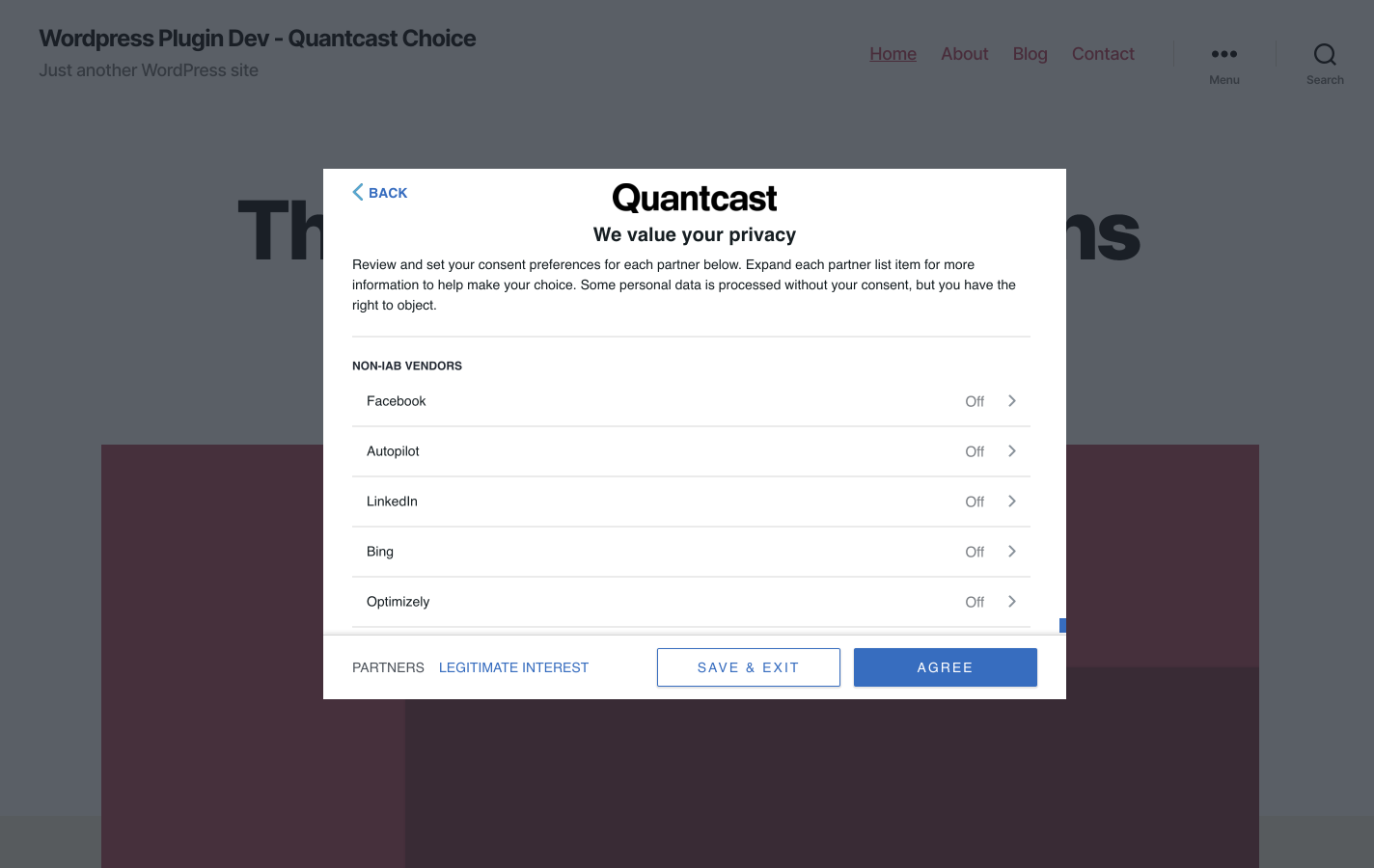The width and height of the screenshot is (1374, 868).
Task: Go to the Blog page link
Action: [1030, 54]
